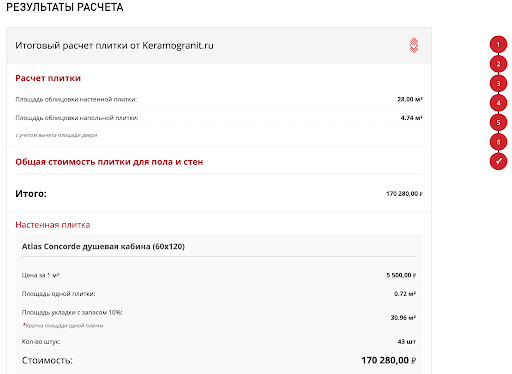Click the Стоимость final cost amount
Image resolution: width=512 pixels, height=374 pixels.
(x=389, y=360)
